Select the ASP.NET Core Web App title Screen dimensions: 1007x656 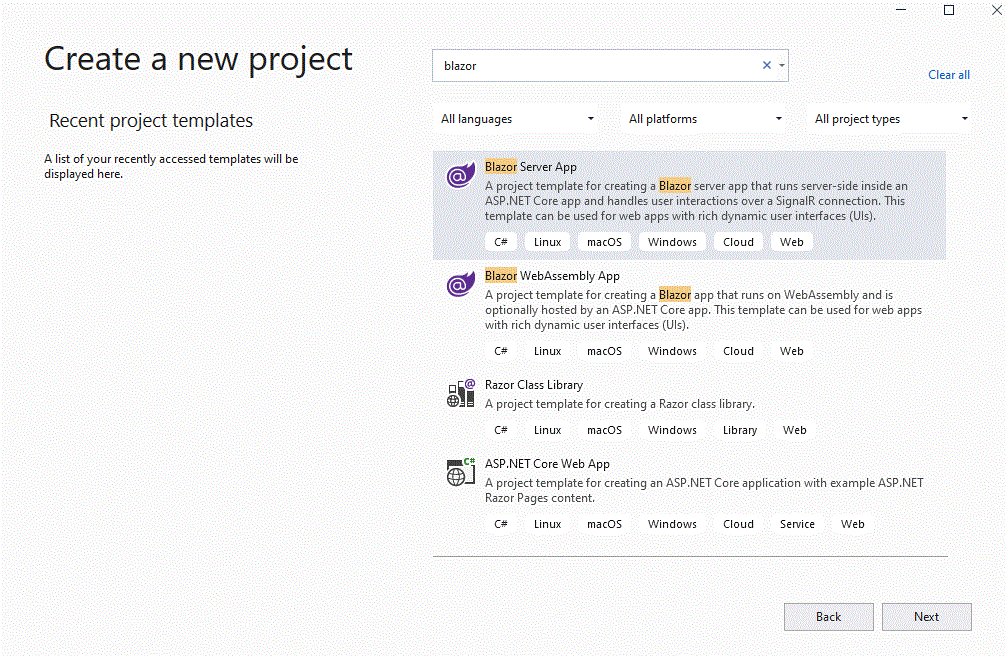point(547,464)
